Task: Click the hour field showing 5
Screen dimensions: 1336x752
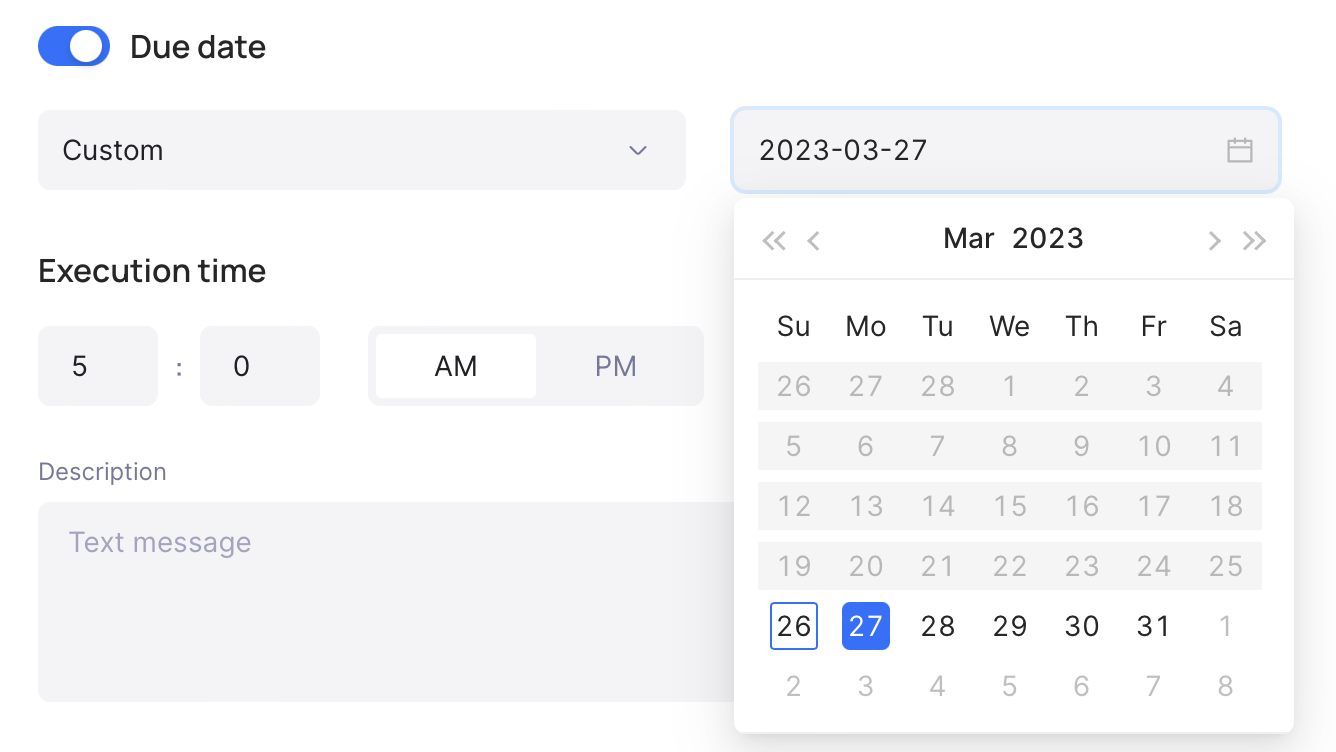Action: point(97,366)
